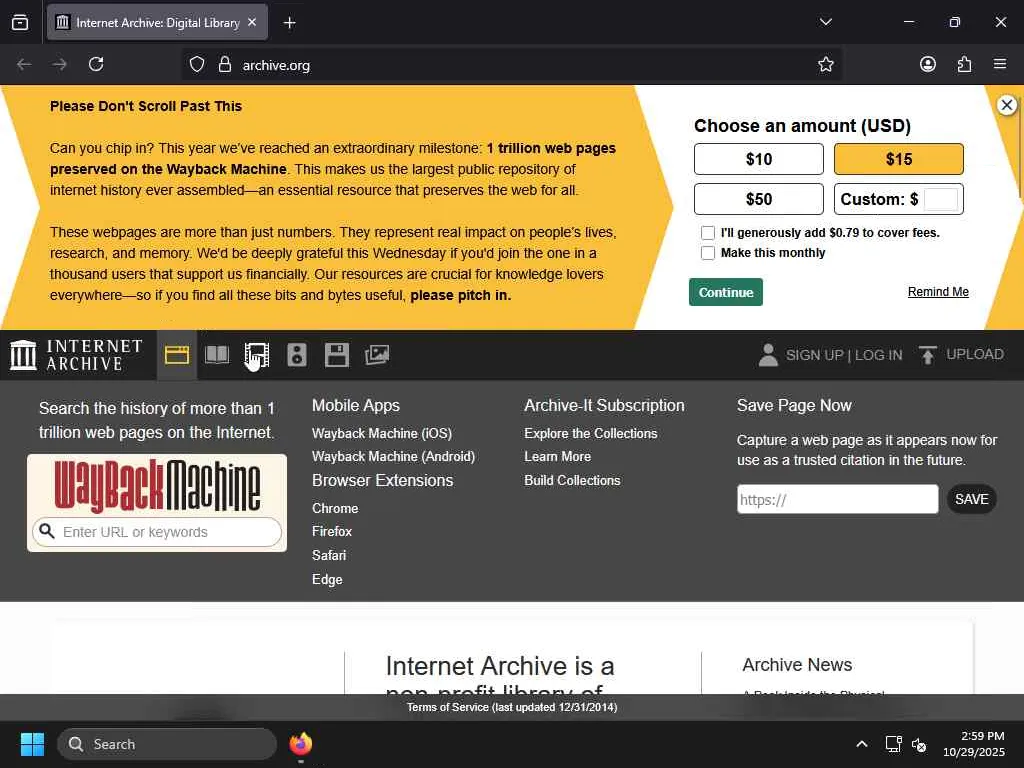Select the $10 donation amount
Viewport: 1024px width, 768px height.
tap(758, 159)
